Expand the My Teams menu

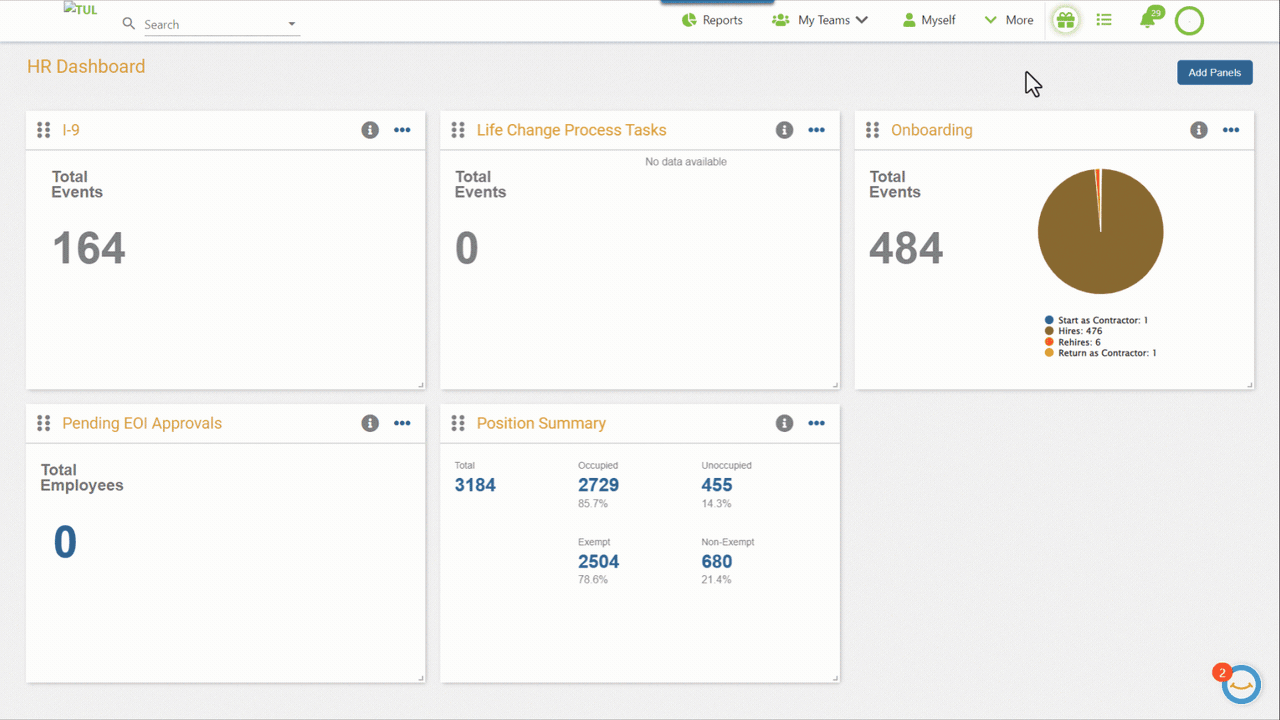click(x=820, y=20)
